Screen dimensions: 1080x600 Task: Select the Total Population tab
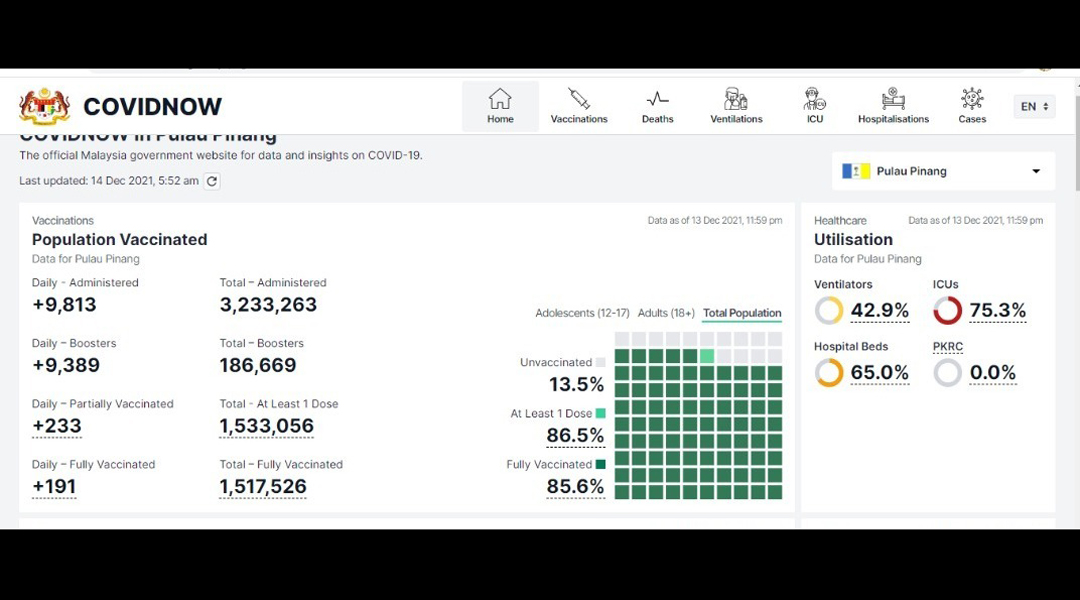click(x=742, y=313)
